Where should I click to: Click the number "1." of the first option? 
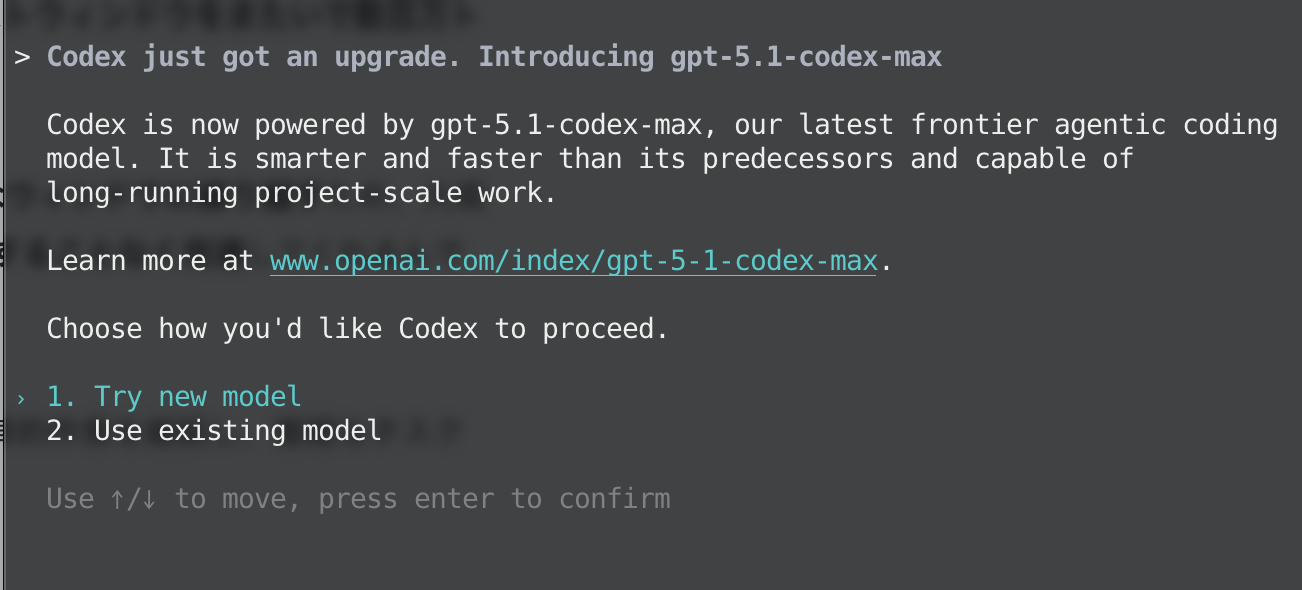coord(61,396)
